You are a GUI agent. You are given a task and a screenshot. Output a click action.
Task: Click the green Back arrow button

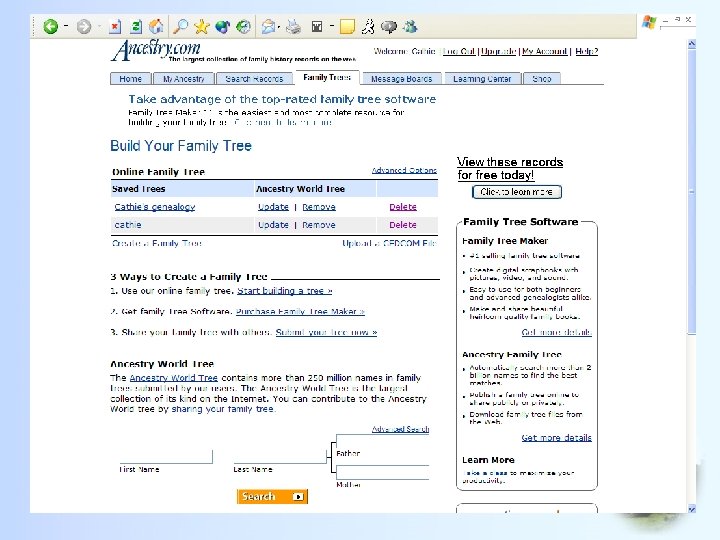pos(51,27)
